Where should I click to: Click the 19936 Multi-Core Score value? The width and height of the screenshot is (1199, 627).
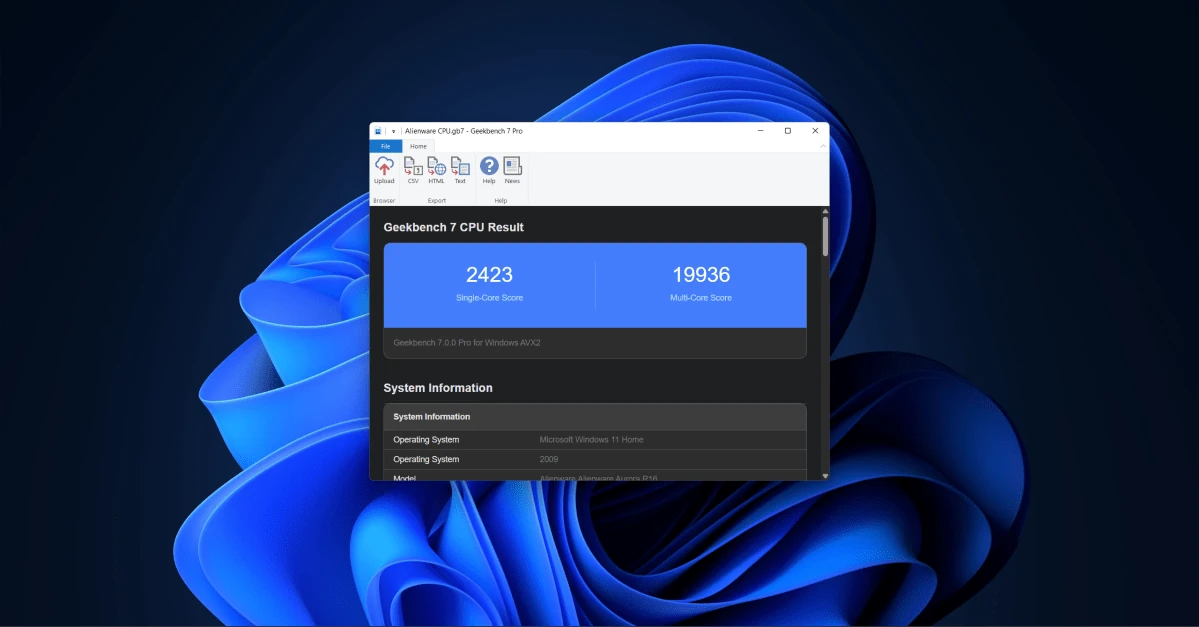(x=701, y=275)
